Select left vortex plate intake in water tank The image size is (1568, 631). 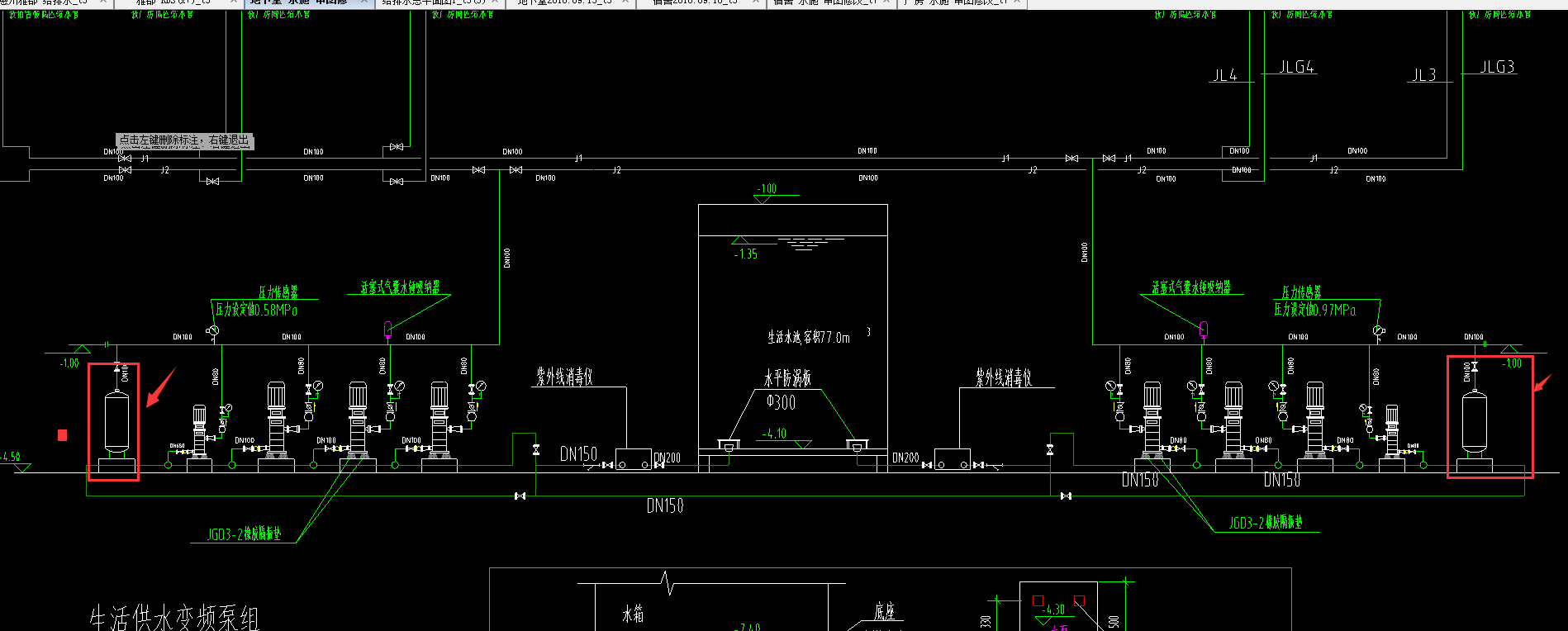pyautogui.click(x=729, y=446)
